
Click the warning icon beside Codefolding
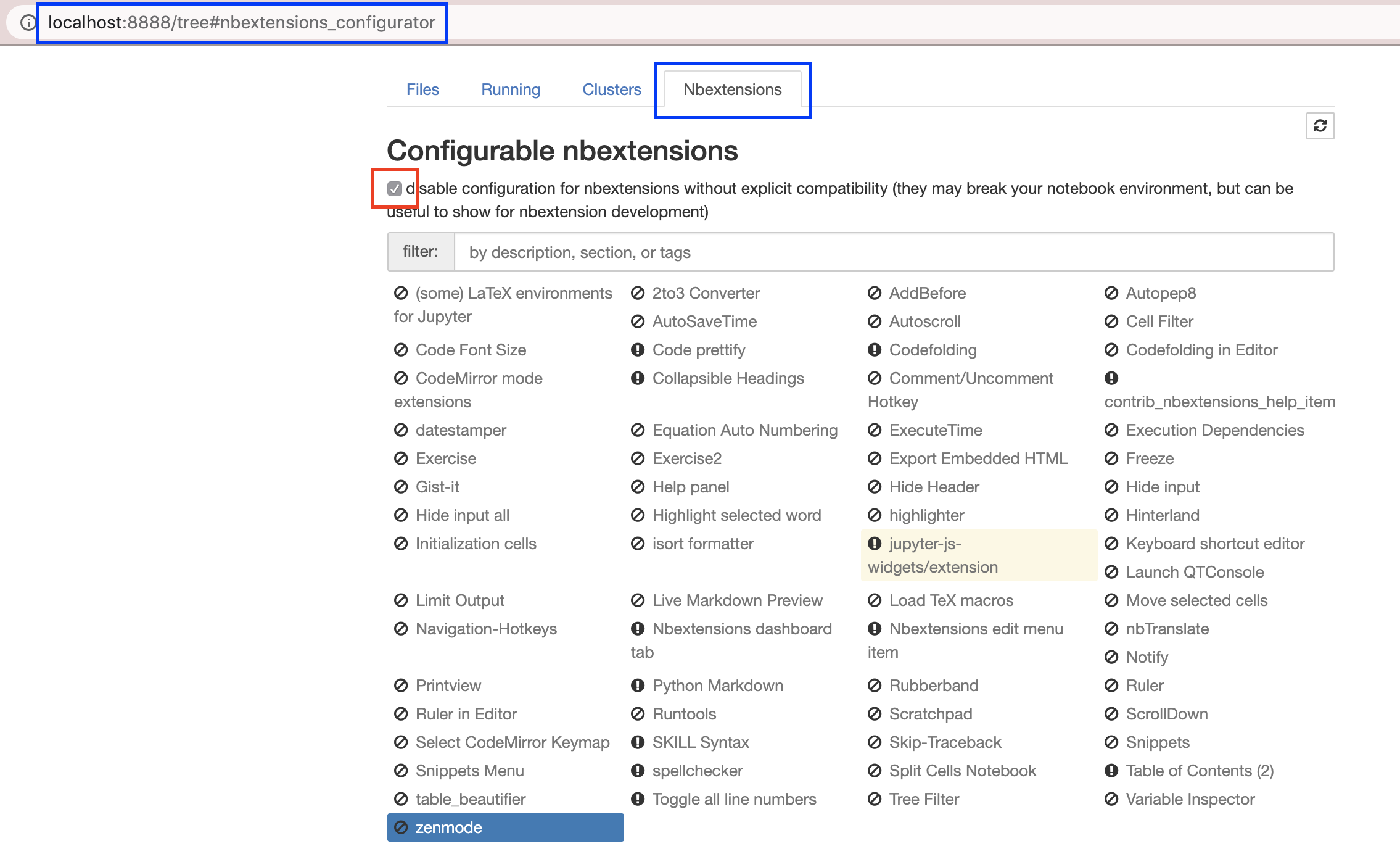pyautogui.click(x=874, y=350)
